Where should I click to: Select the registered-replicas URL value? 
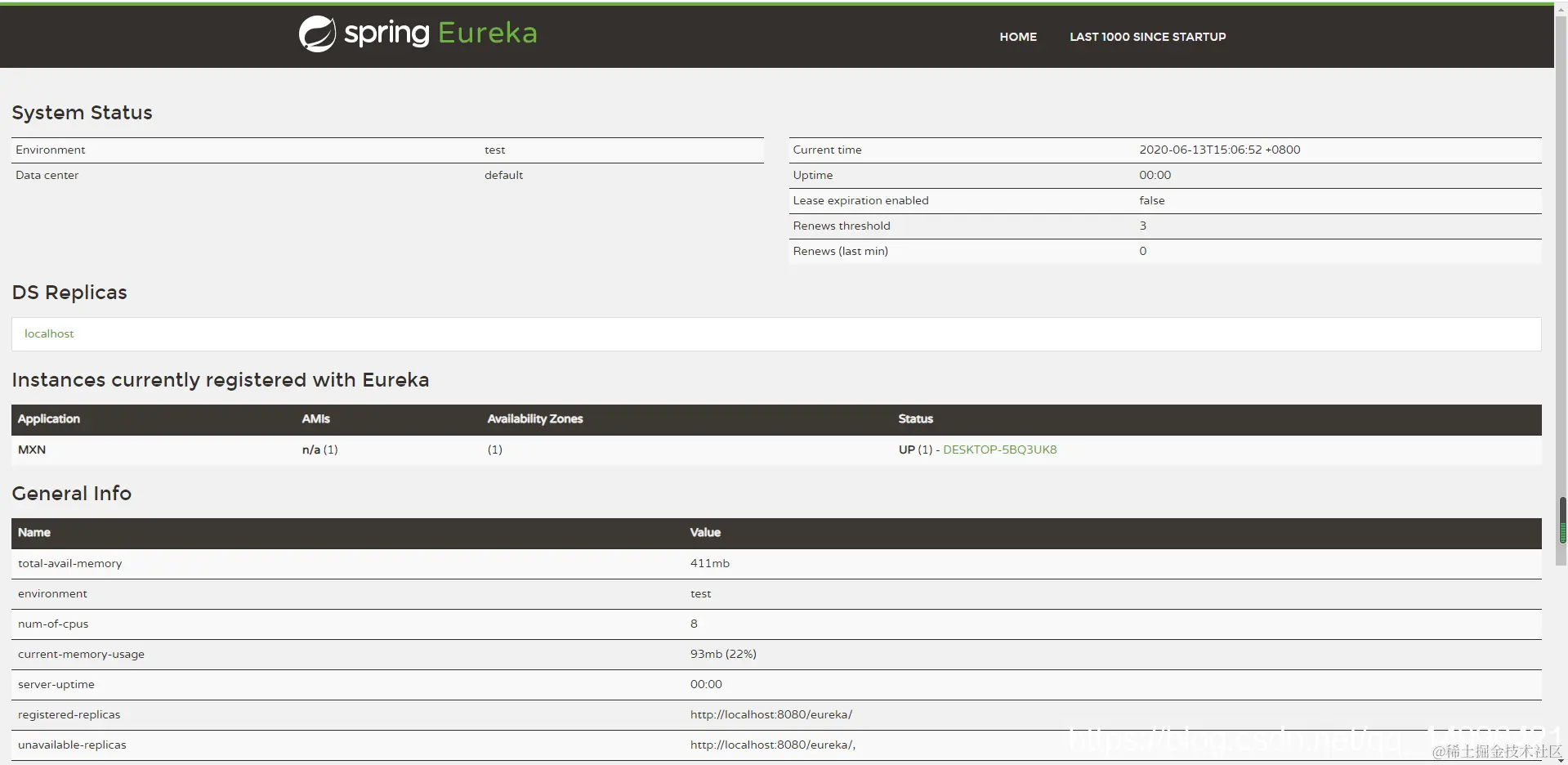771,714
